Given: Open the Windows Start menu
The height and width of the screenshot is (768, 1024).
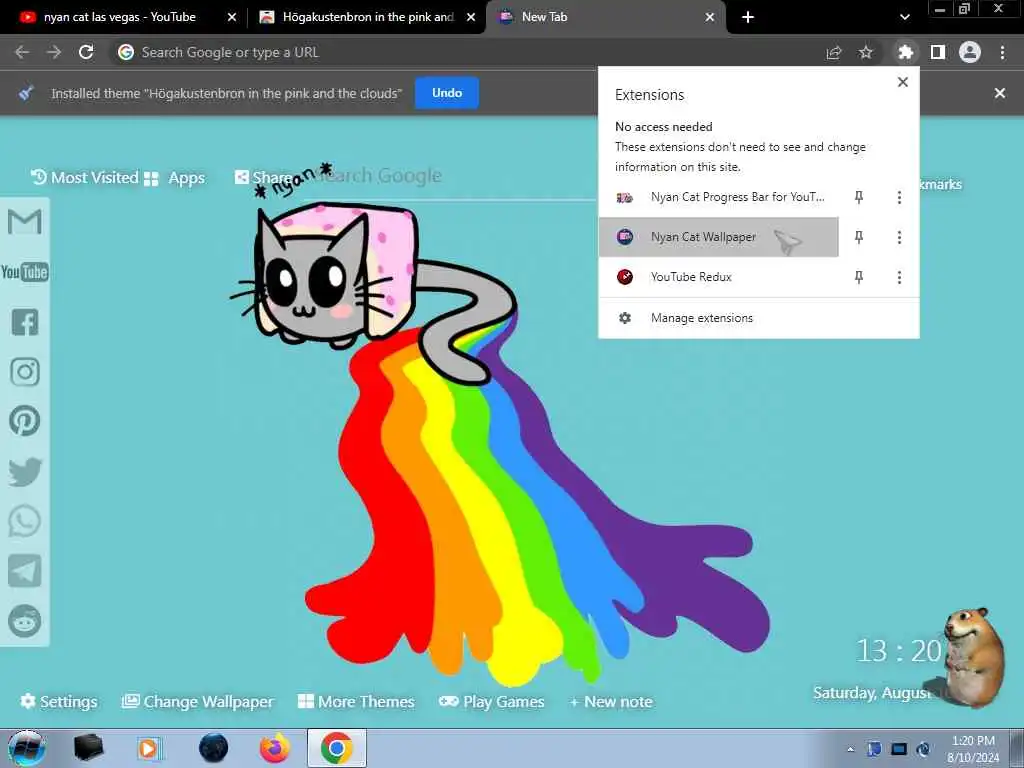Looking at the screenshot, I should pos(26,748).
